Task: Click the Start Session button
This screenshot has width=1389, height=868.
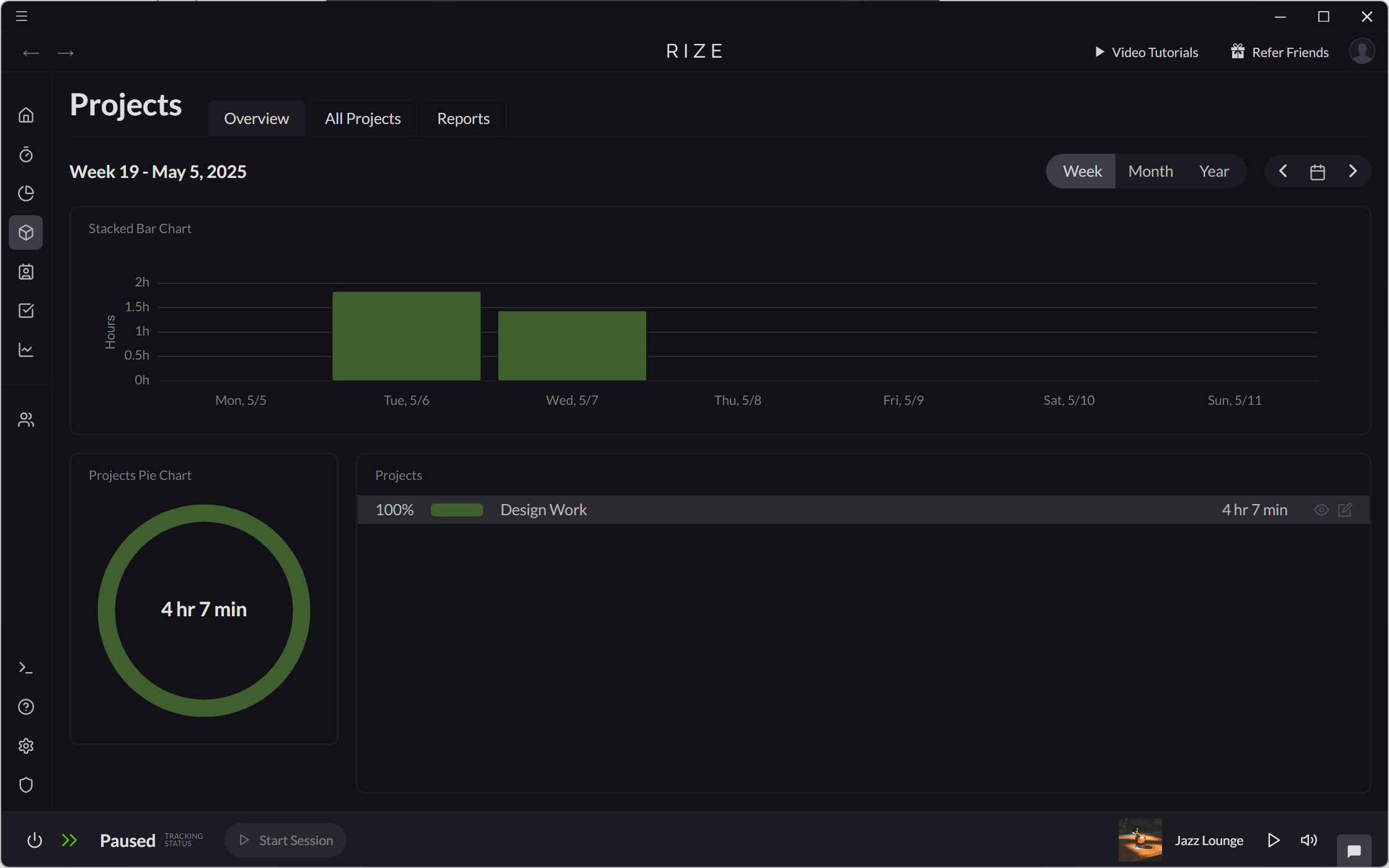Action: 285,840
